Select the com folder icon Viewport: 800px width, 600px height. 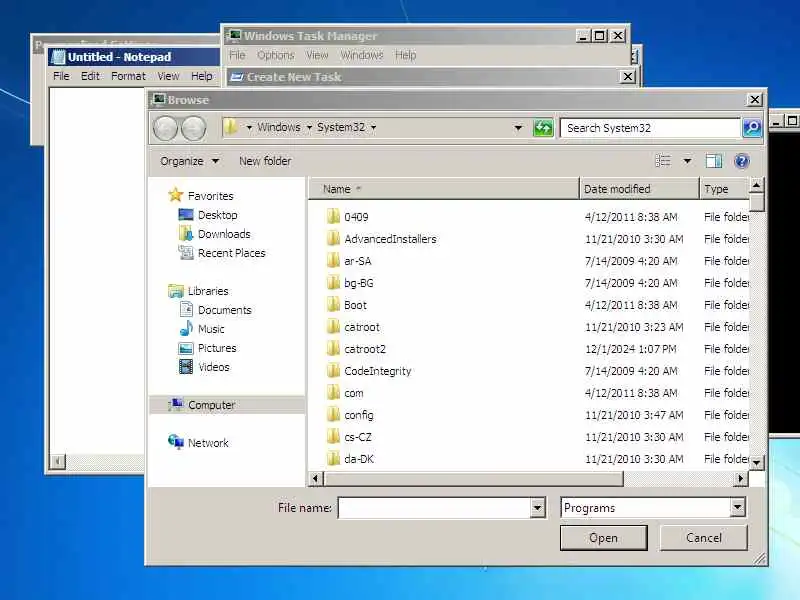[333, 392]
